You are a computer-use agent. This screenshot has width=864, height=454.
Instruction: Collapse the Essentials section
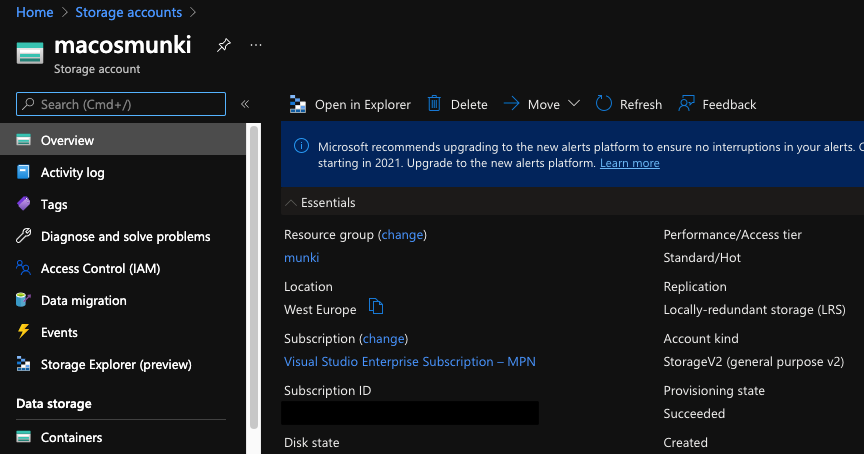click(x=290, y=203)
